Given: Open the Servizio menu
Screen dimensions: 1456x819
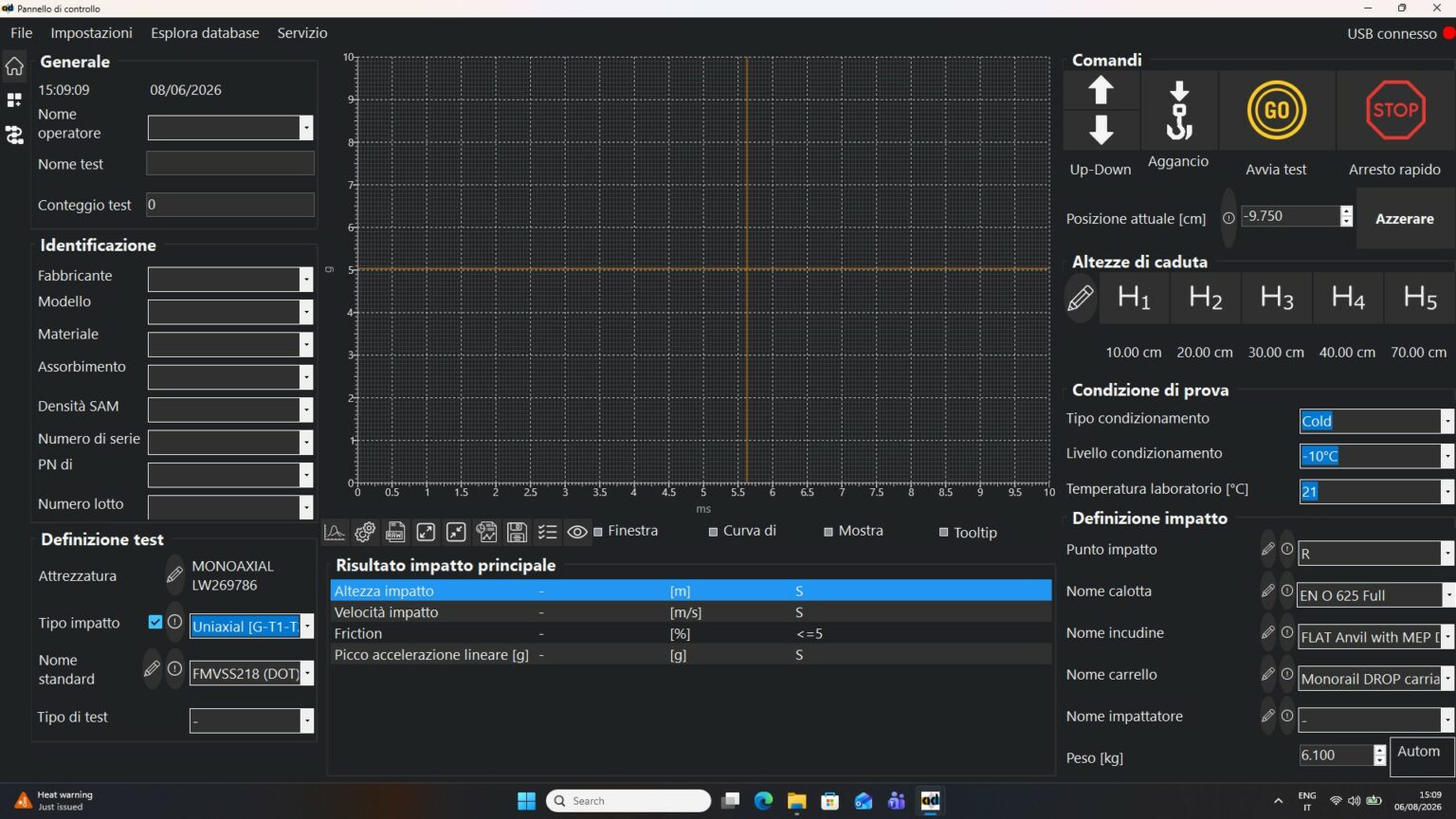Looking at the screenshot, I should click(x=302, y=32).
